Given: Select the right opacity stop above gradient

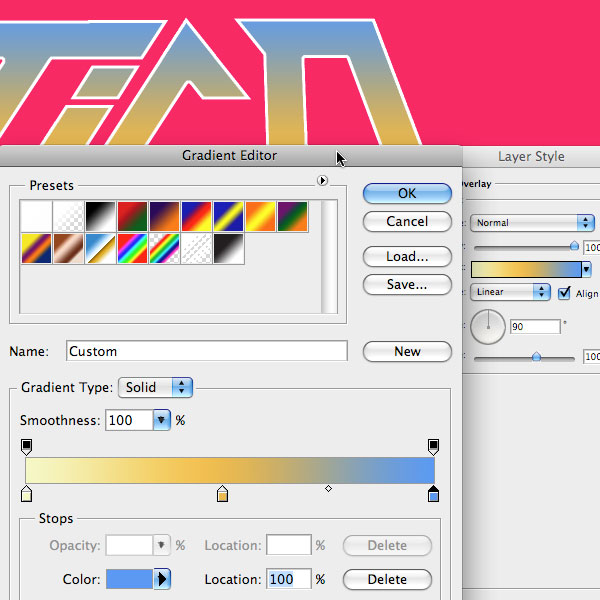Looking at the screenshot, I should point(433,447).
